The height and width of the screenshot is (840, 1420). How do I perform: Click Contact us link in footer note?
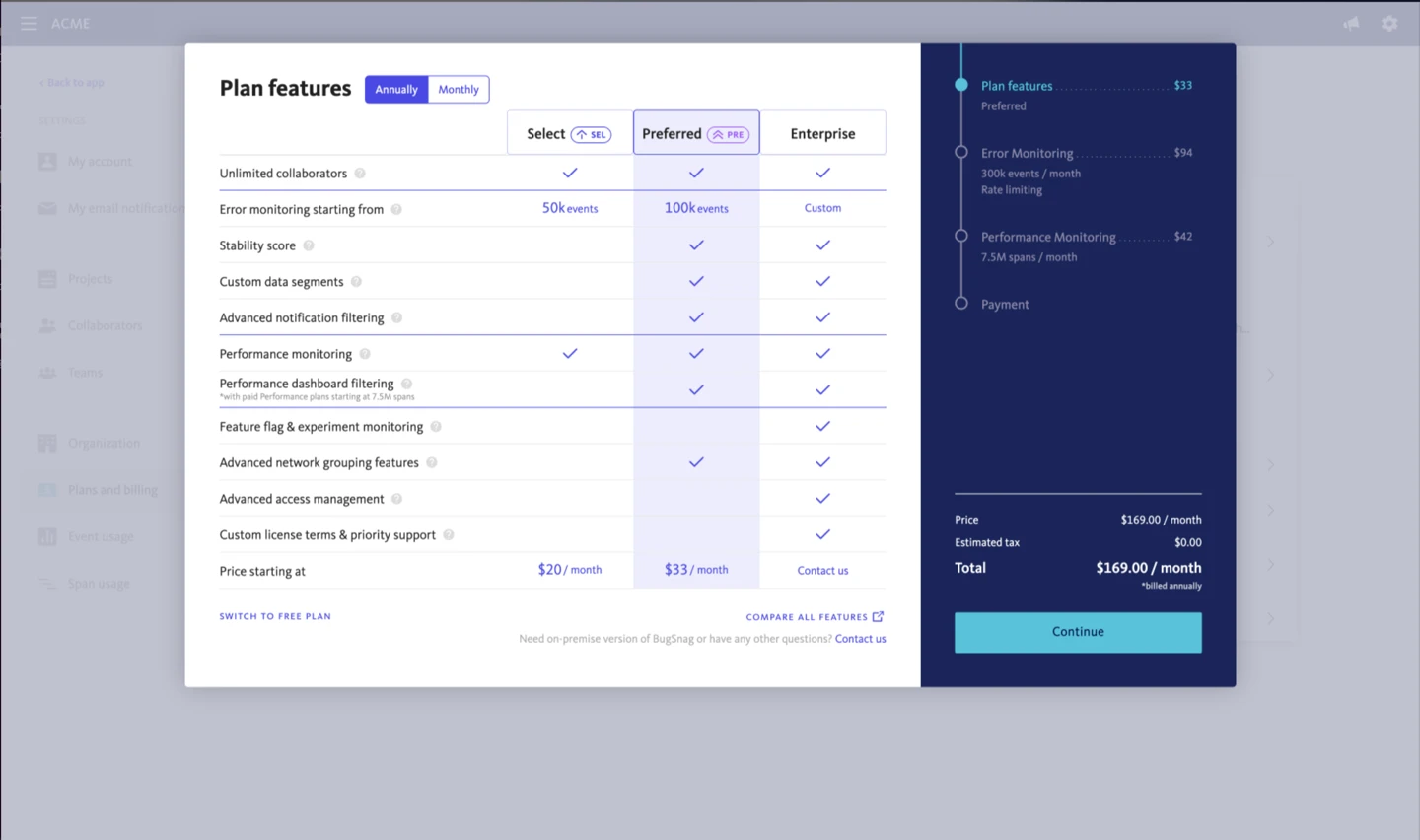pos(860,639)
